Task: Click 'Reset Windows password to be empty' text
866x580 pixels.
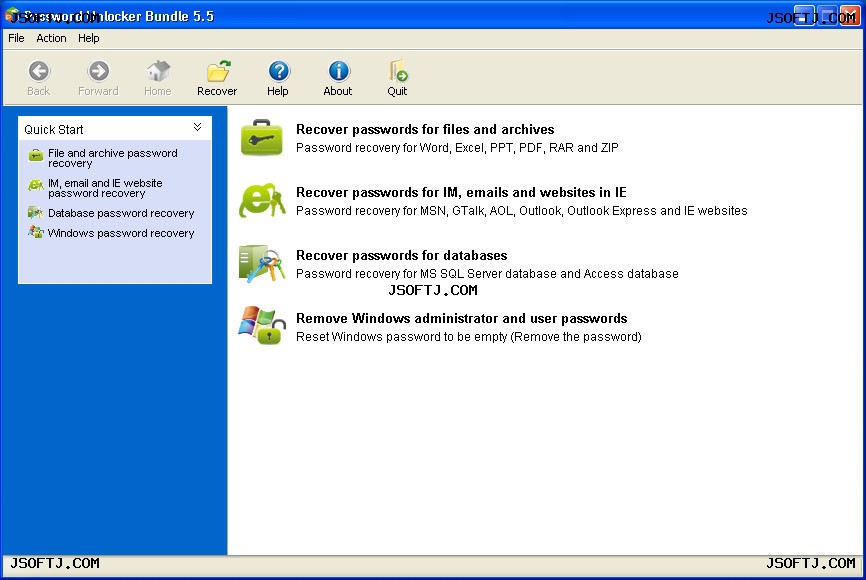Action: (469, 337)
